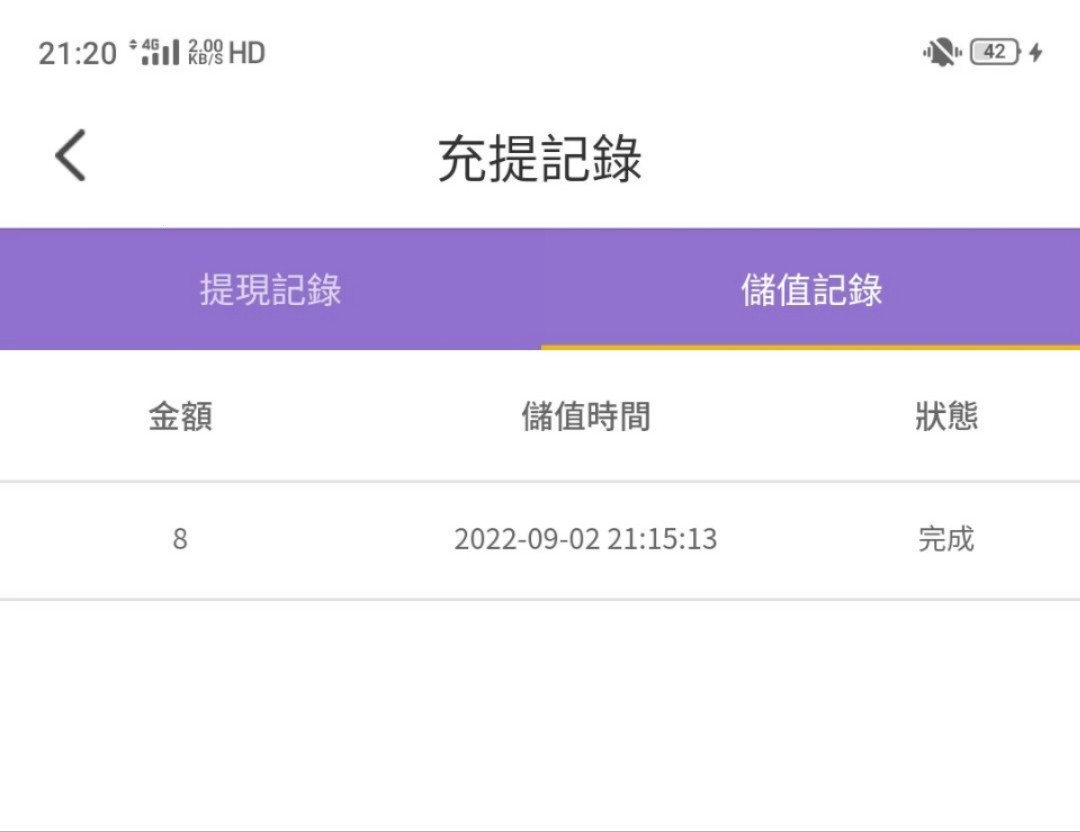Tap the 4G network label

point(151,44)
